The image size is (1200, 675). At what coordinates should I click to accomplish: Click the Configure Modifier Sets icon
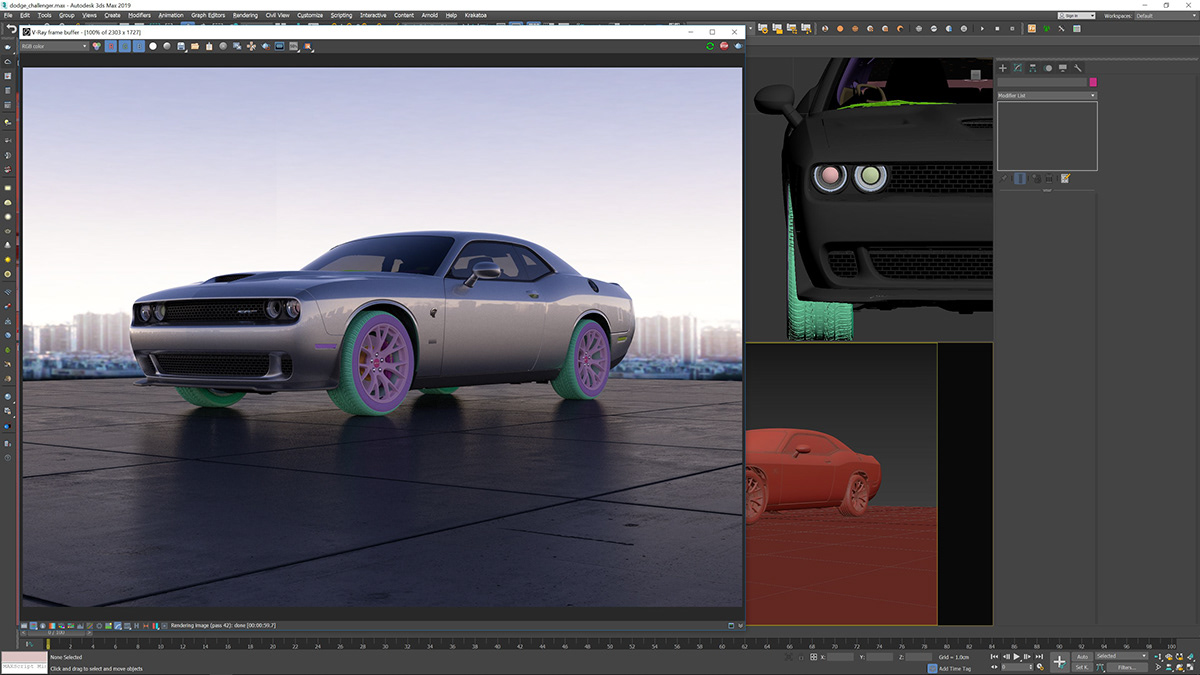1065,178
